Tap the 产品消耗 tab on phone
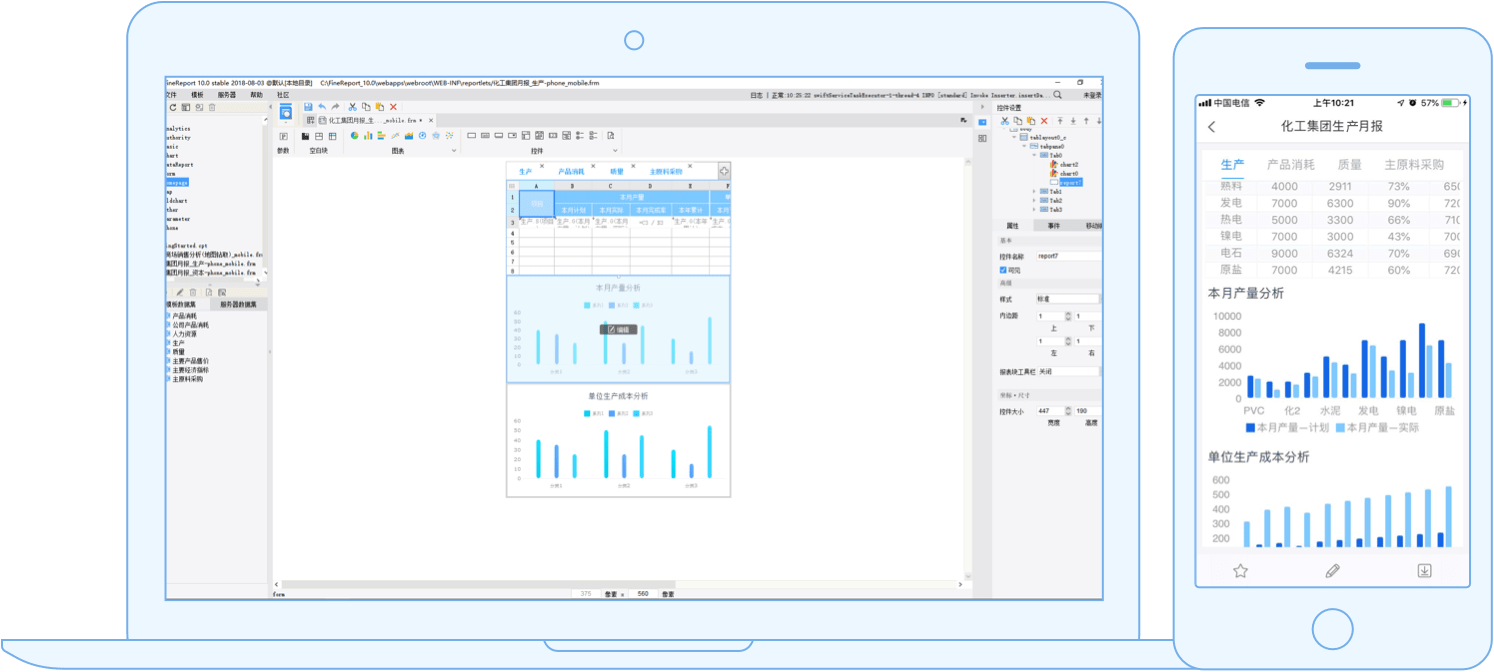Image resolution: width=1494 pixels, height=672 pixels. click(x=1290, y=165)
